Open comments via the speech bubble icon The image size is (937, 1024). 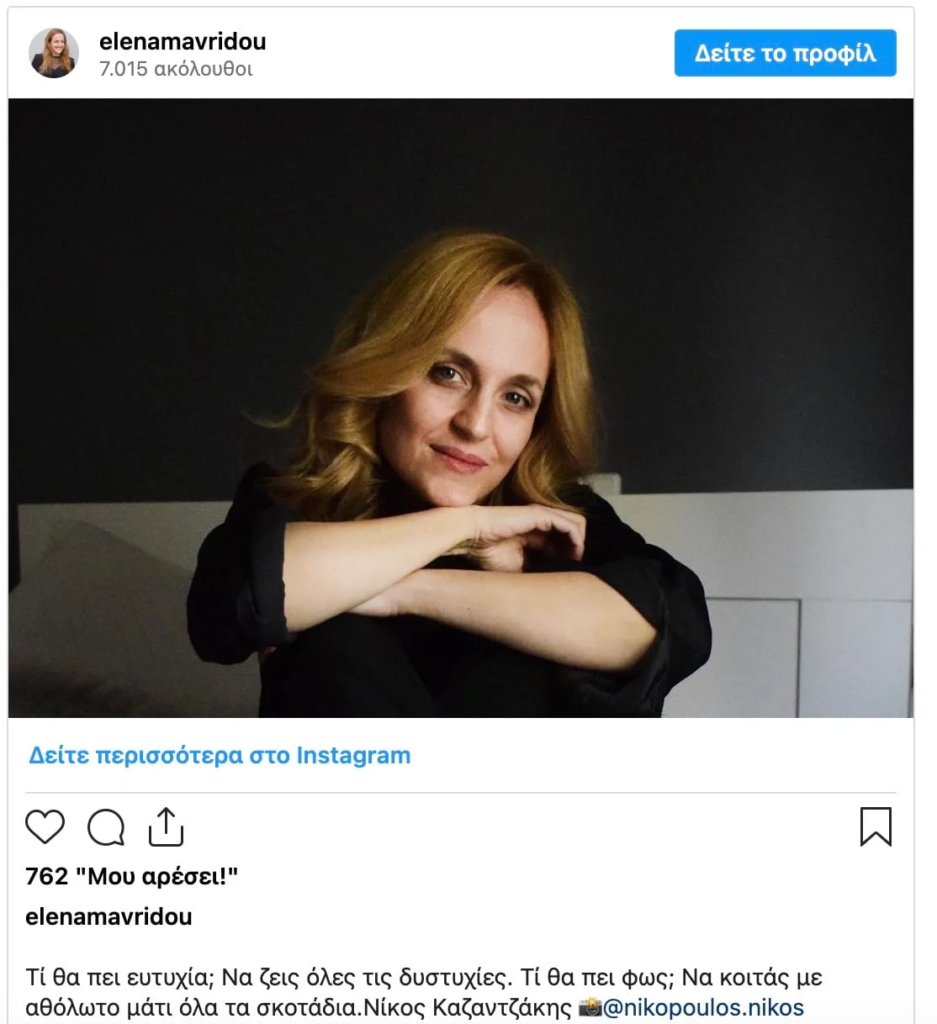(x=106, y=827)
